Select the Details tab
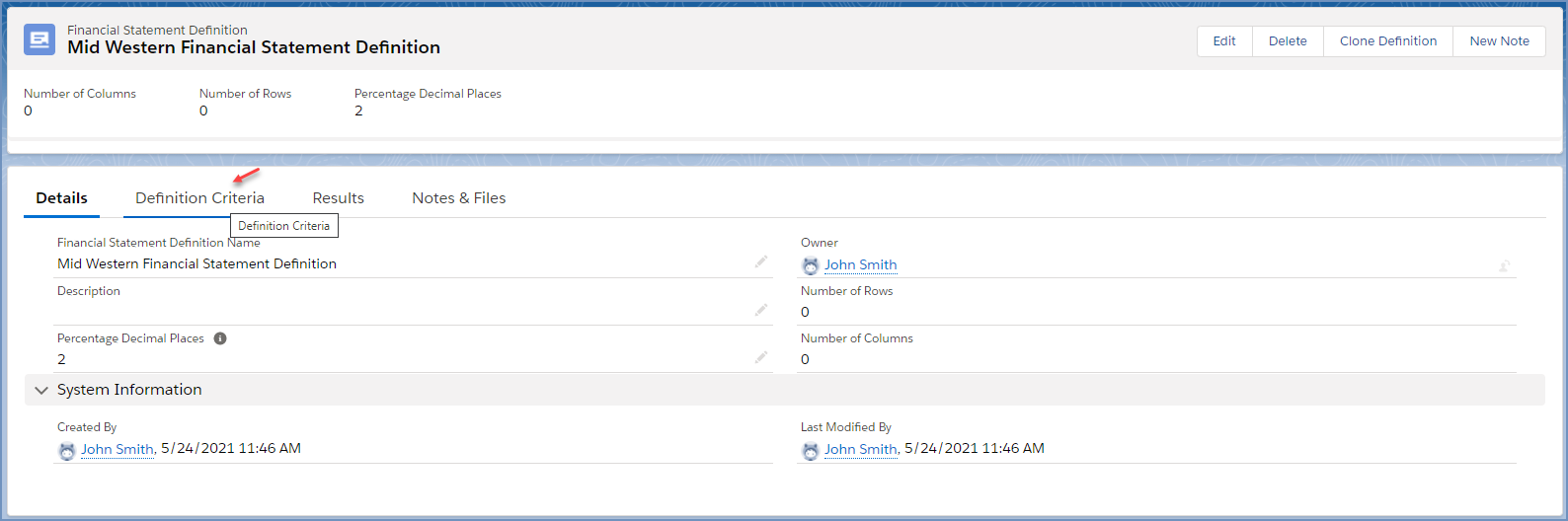The width and height of the screenshot is (1568, 521). (61, 198)
